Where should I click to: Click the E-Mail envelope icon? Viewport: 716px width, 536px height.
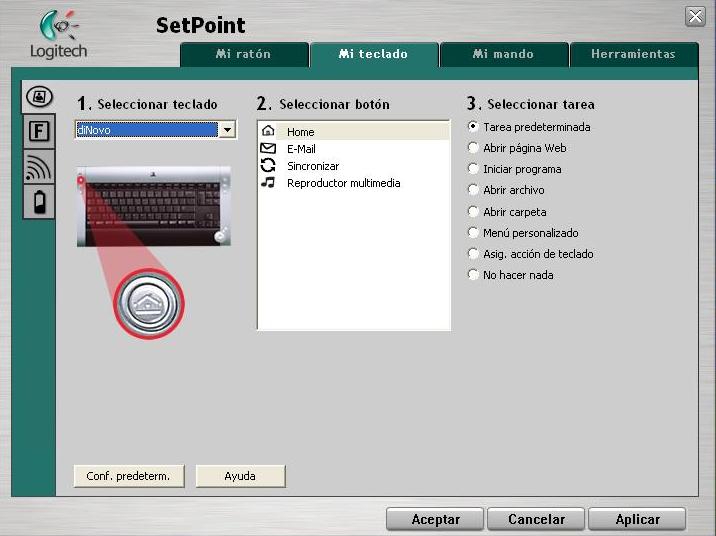coord(267,149)
